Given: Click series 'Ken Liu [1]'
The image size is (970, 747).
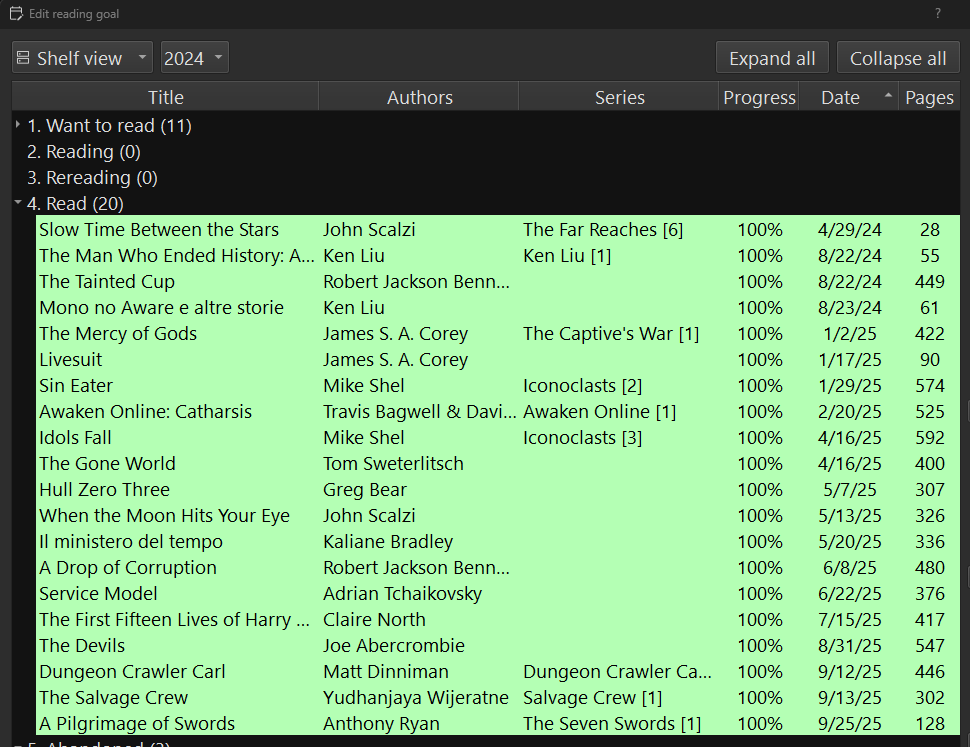Looking at the screenshot, I should (567, 255).
